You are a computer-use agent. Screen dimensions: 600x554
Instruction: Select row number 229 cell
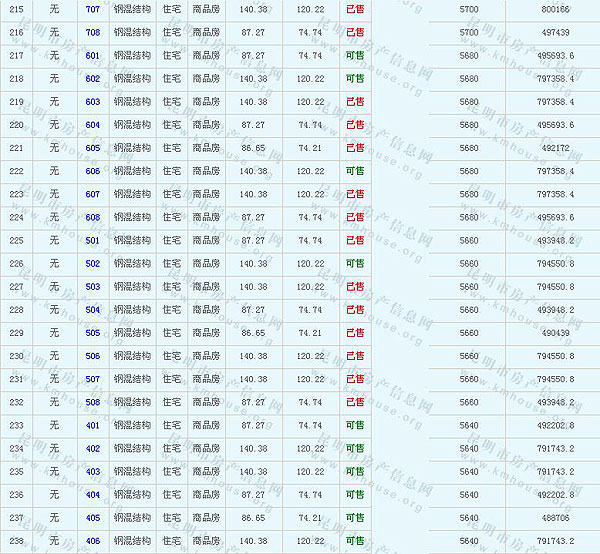pyautogui.click(x=15, y=333)
